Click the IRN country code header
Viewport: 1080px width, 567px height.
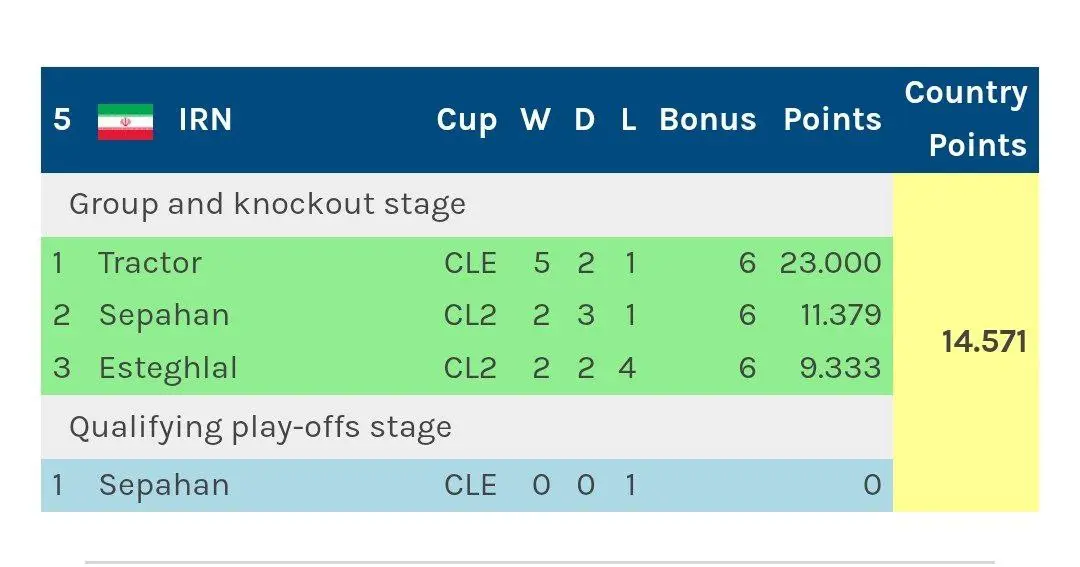pos(205,120)
